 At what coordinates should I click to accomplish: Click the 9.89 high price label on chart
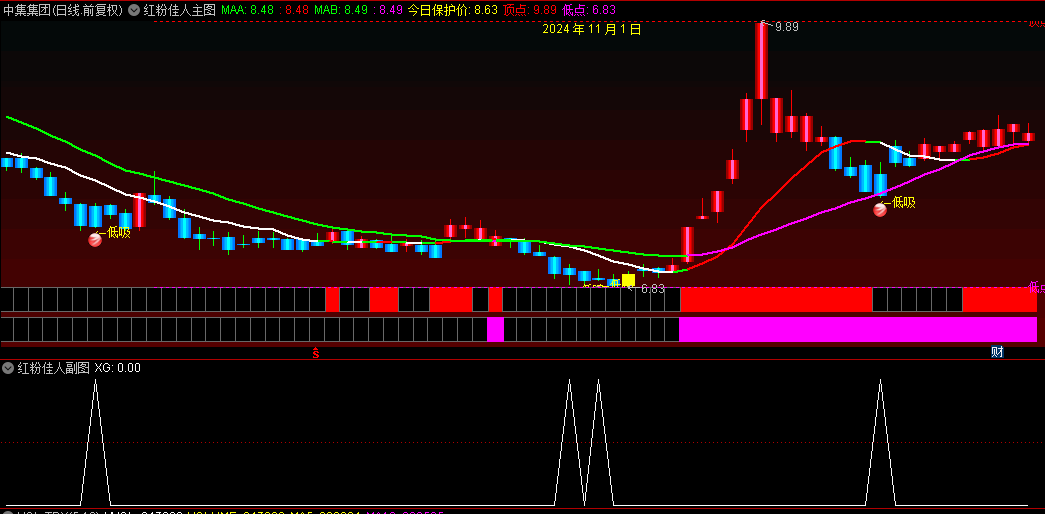click(786, 27)
